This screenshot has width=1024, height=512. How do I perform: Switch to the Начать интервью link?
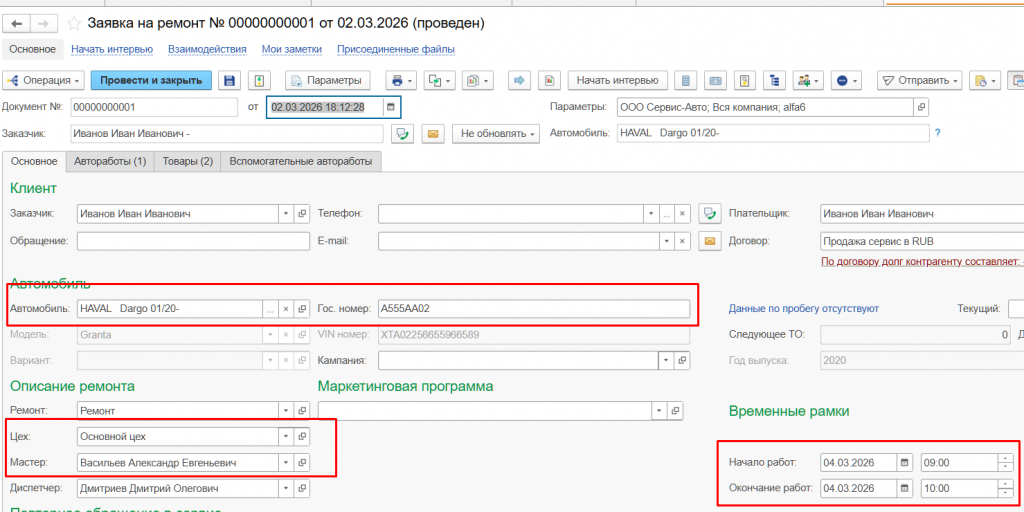pos(112,49)
